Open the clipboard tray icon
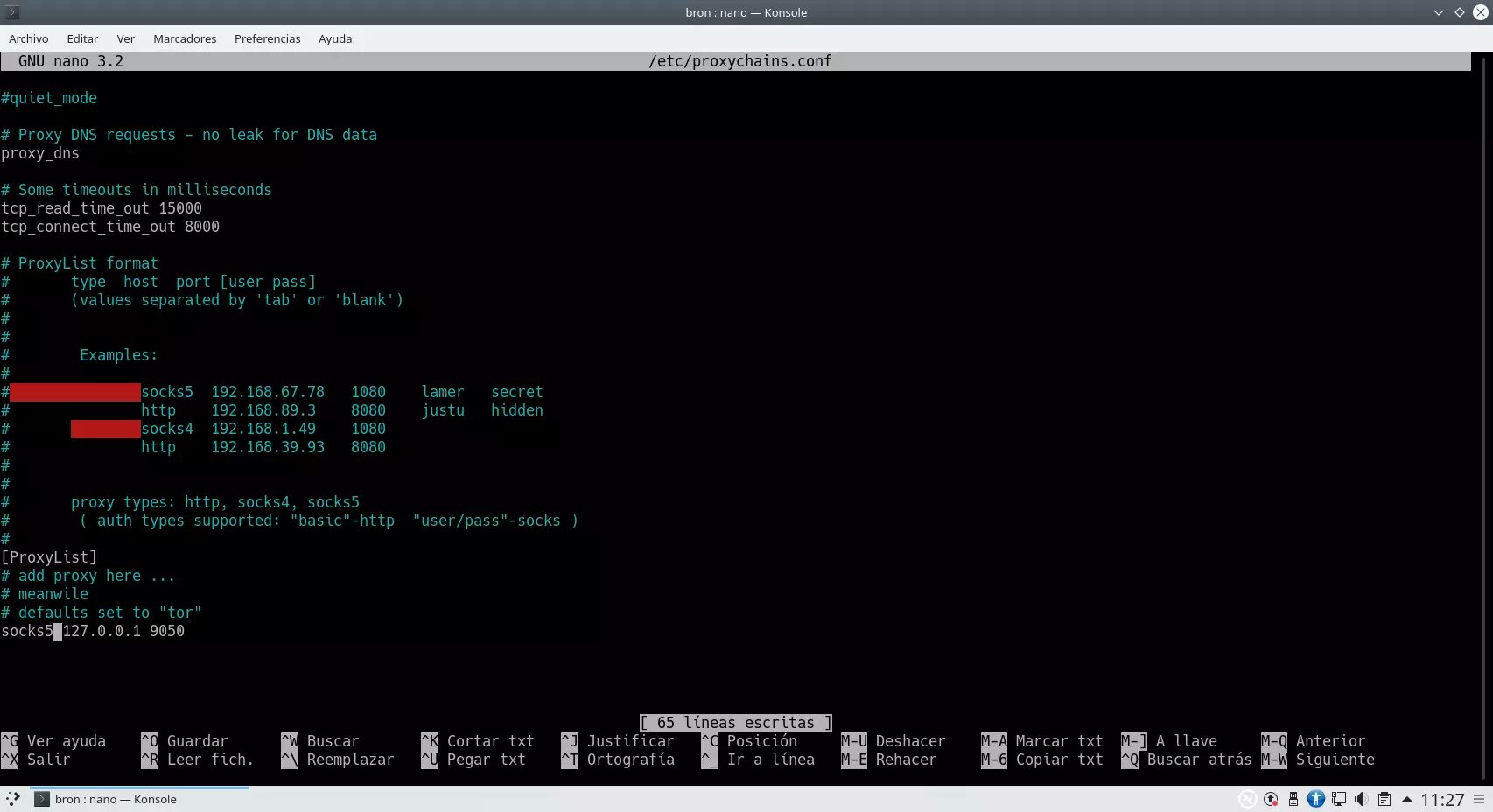1493x812 pixels. click(x=1384, y=799)
